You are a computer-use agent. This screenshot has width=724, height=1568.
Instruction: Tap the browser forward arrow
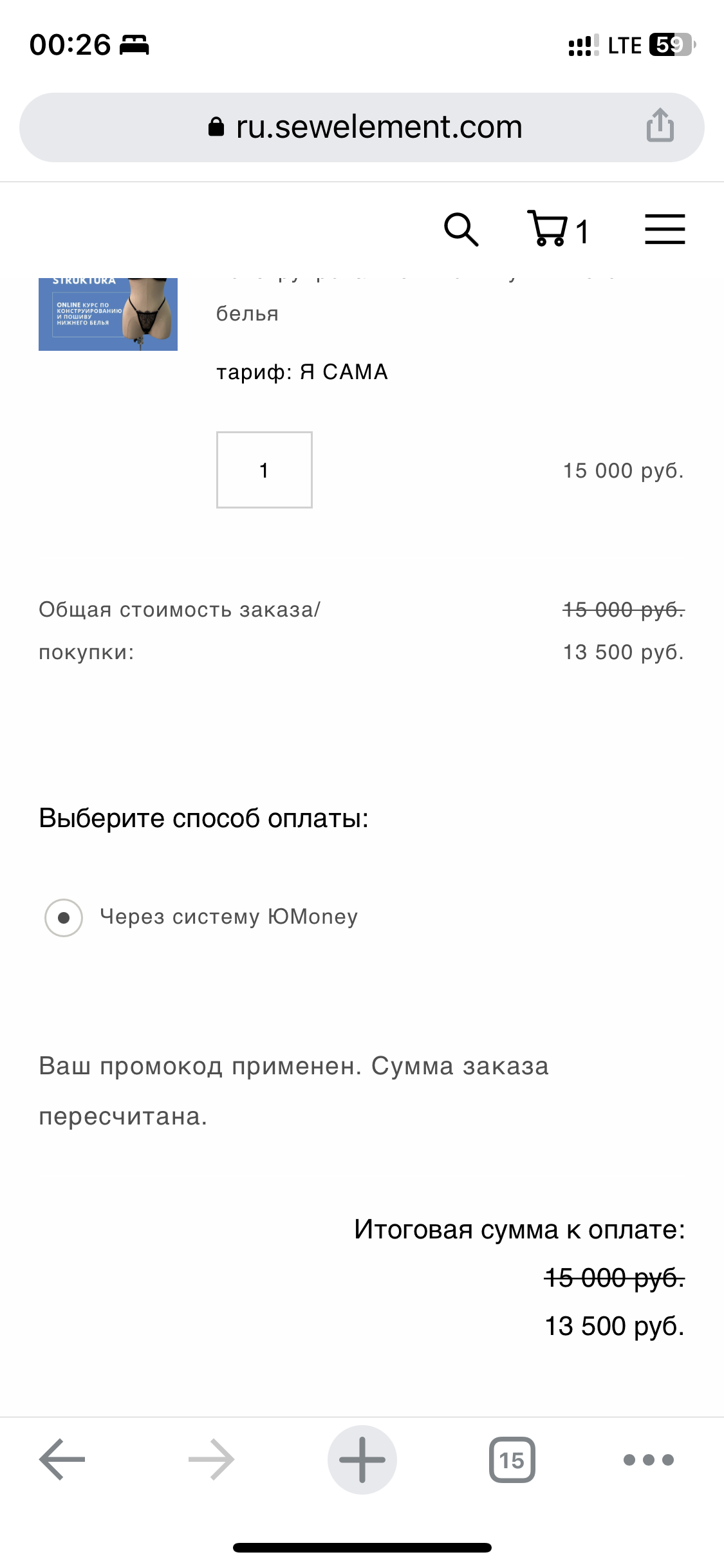(x=211, y=1460)
